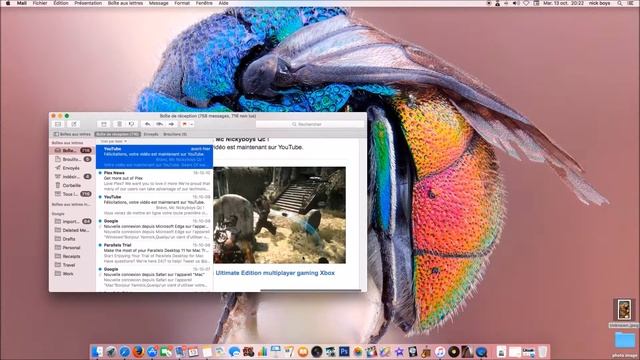Viewport: 640px width, 360px height.
Task: Select the Envoyés favorites bar tab
Action: 151,134
